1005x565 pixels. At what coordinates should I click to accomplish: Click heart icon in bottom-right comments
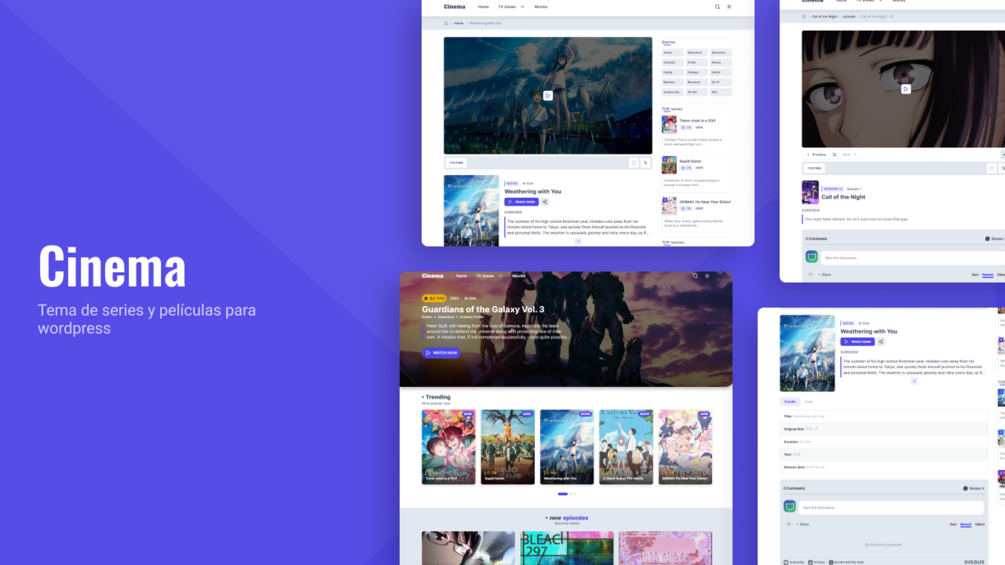(x=789, y=525)
